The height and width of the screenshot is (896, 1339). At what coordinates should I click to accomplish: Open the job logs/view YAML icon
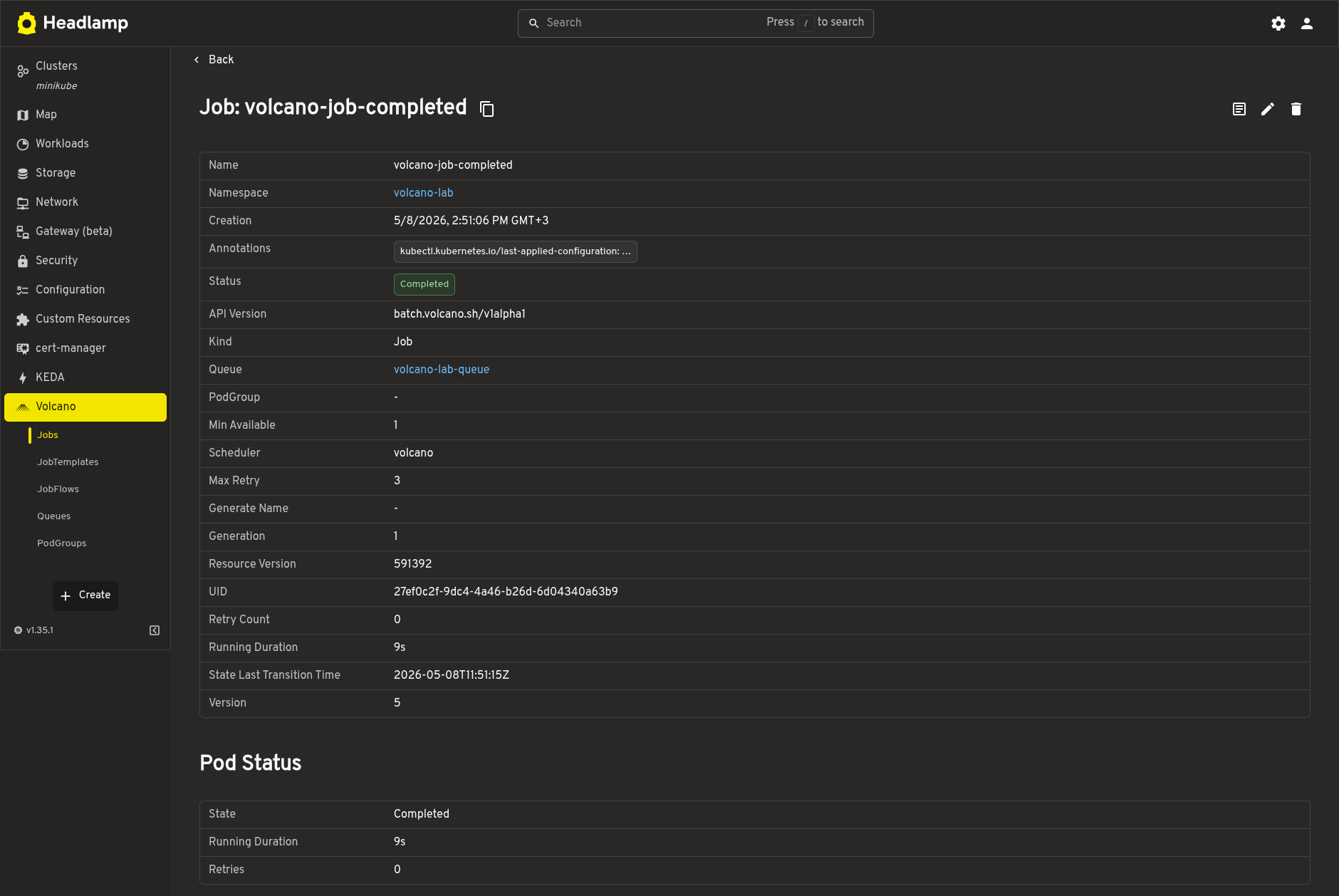click(x=1239, y=109)
